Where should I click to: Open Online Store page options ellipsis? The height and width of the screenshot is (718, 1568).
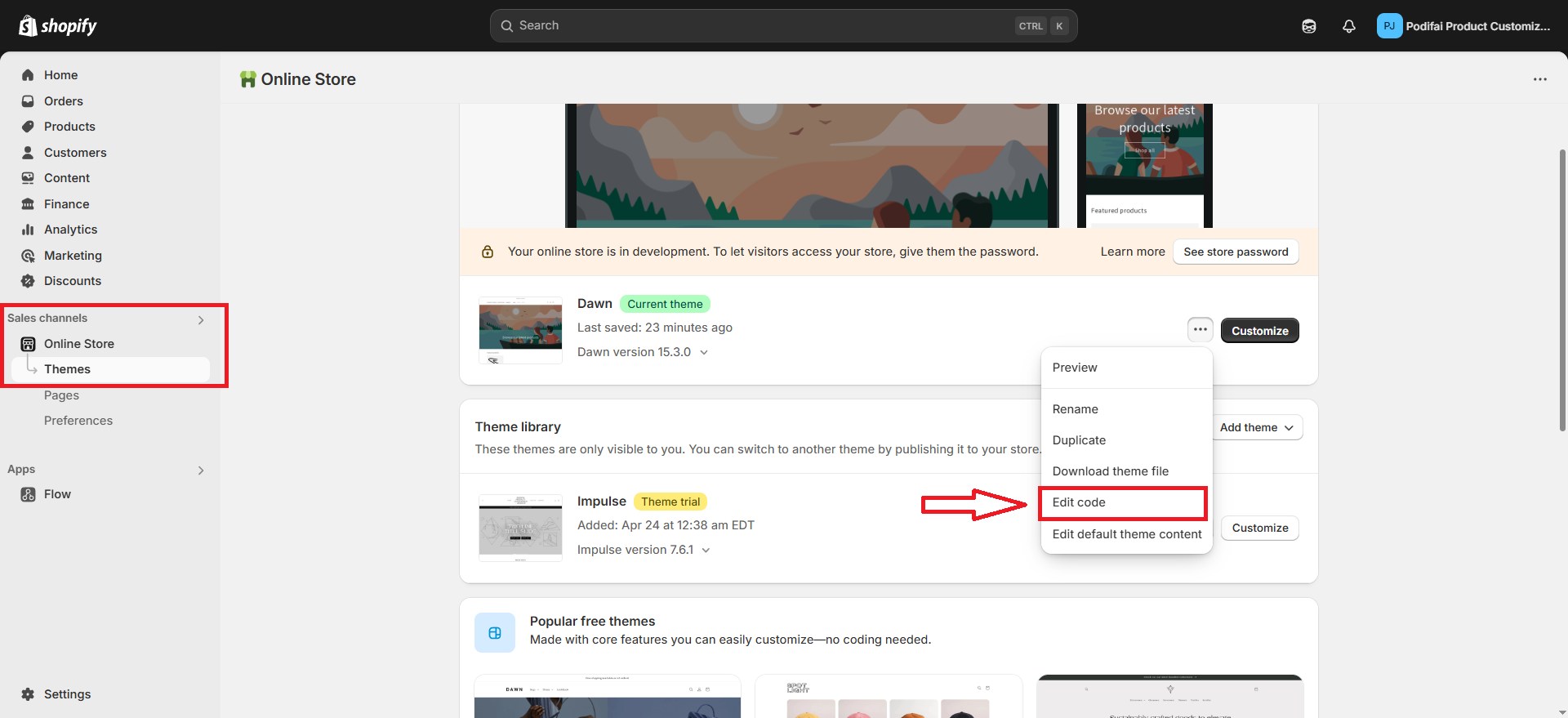(1539, 79)
